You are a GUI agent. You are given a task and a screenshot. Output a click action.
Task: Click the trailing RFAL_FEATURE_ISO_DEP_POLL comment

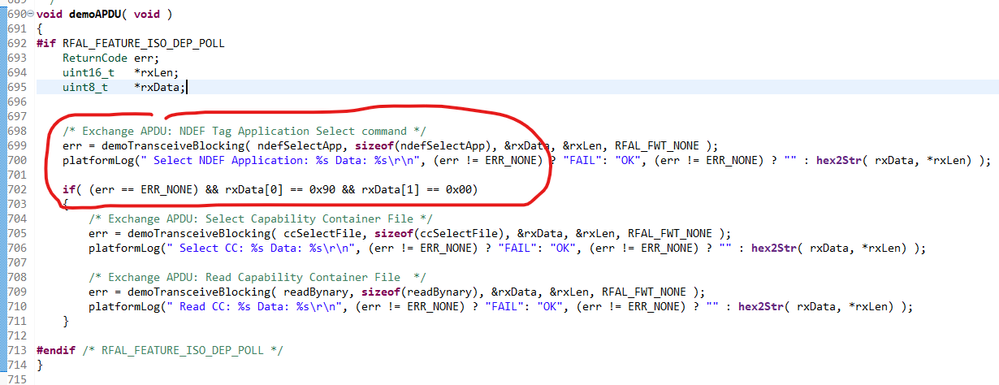tap(183, 350)
